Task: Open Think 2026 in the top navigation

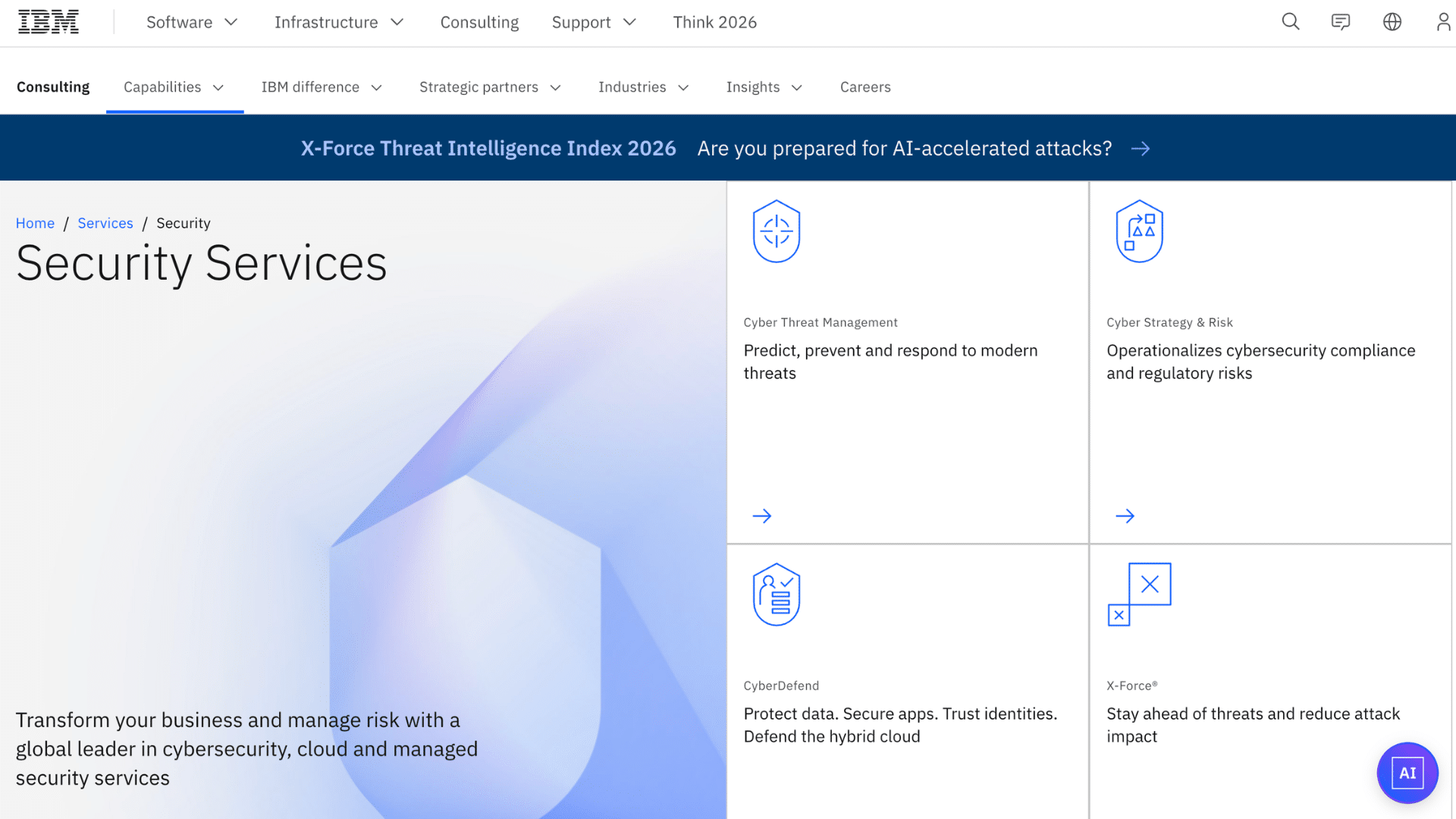Action: (x=715, y=23)
